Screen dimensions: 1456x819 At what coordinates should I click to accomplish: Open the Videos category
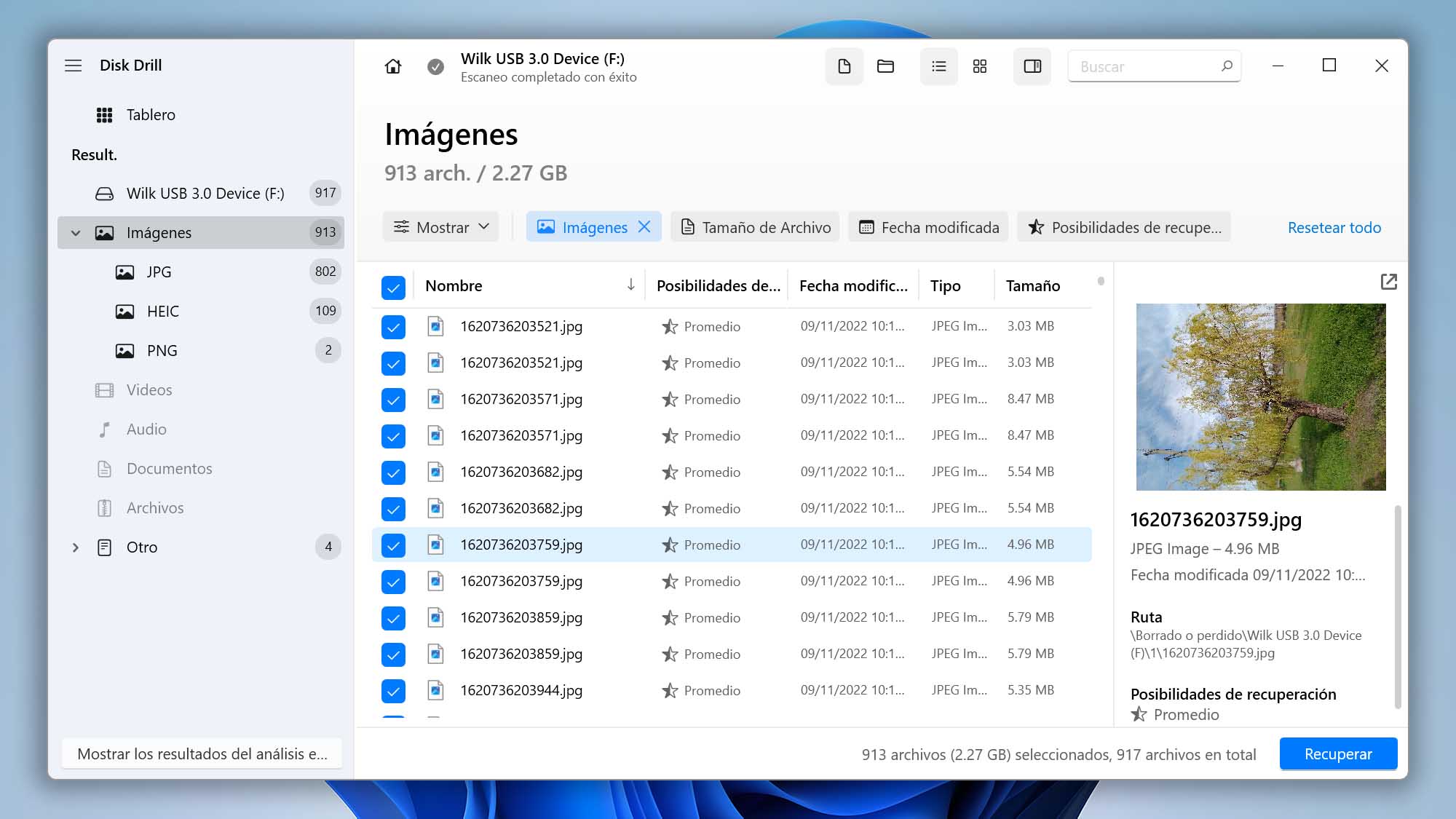201,390
